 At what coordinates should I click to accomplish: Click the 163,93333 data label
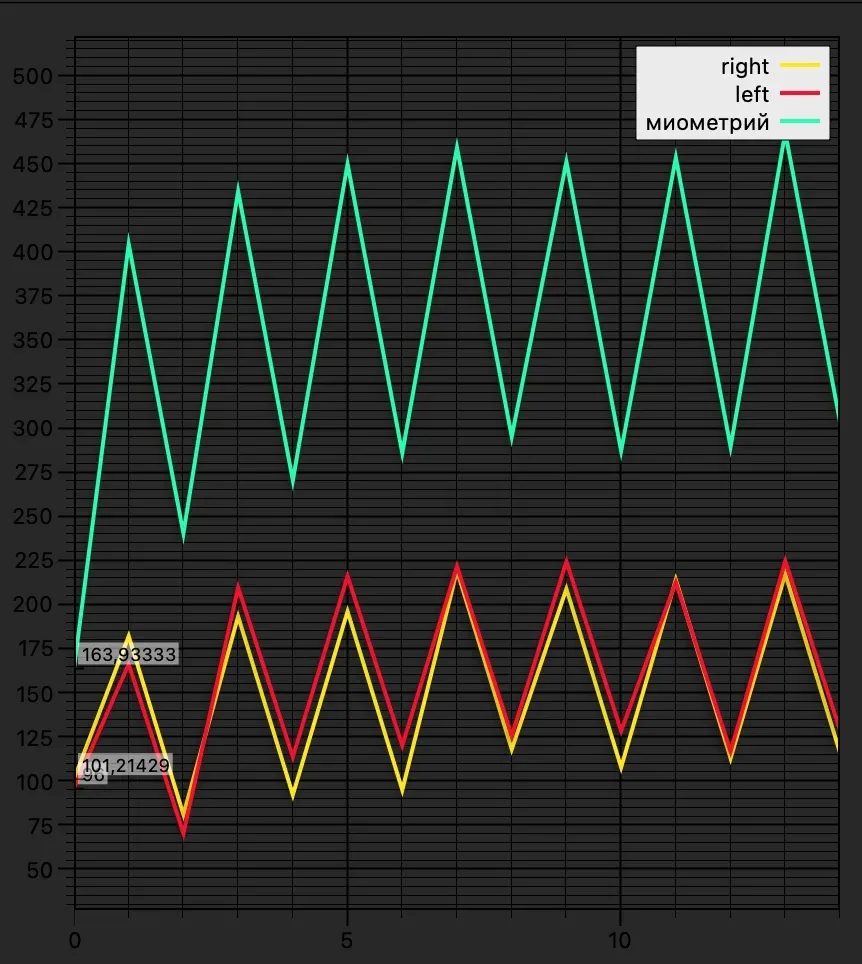[x=128, y=655]
